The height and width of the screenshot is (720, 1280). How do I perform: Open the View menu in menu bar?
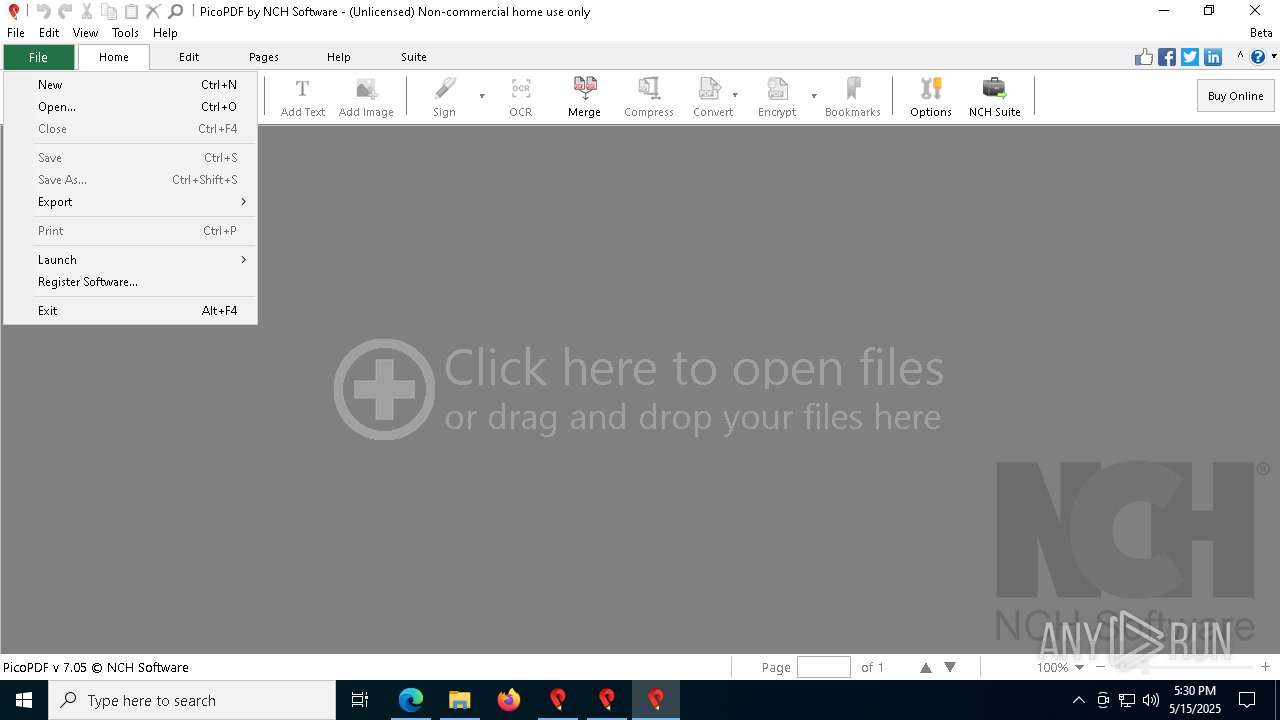(x=85, y=33)
